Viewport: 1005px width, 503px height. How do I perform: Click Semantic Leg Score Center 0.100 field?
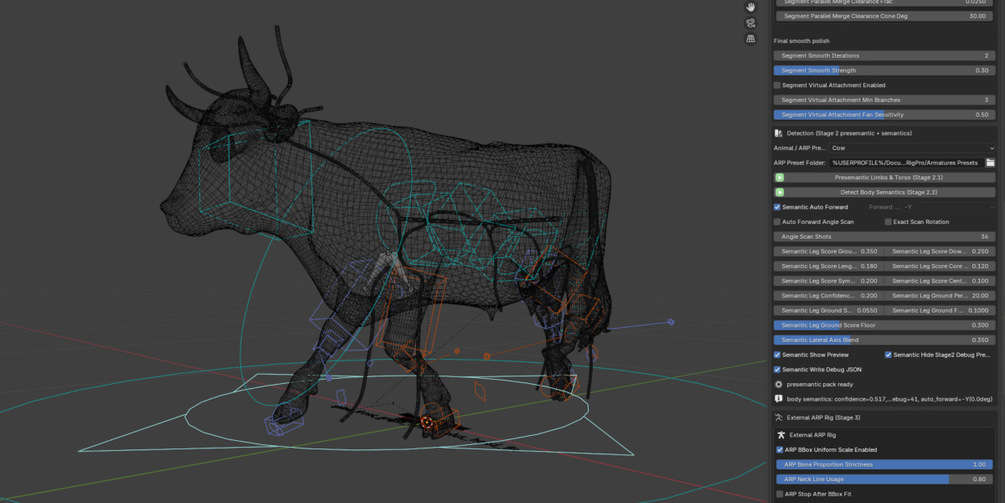click(x=940, y=281)
